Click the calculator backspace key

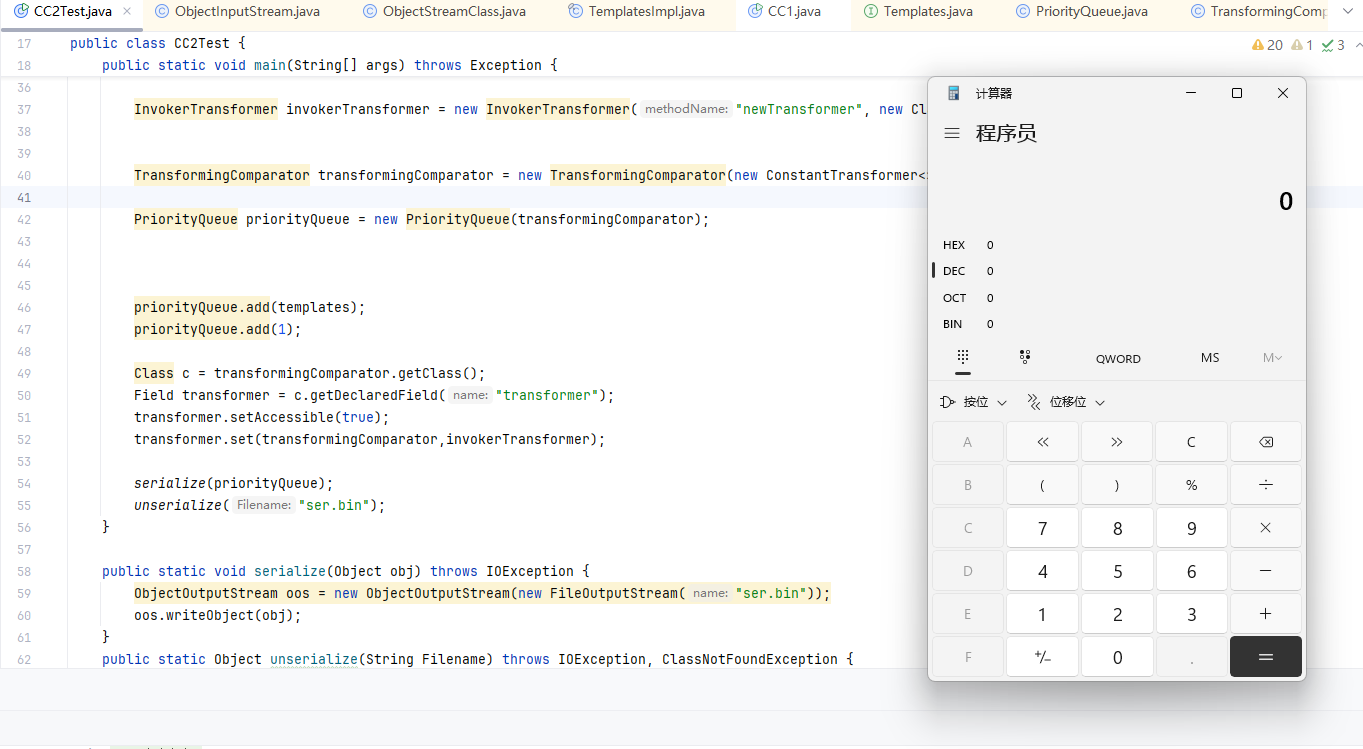1266,442
